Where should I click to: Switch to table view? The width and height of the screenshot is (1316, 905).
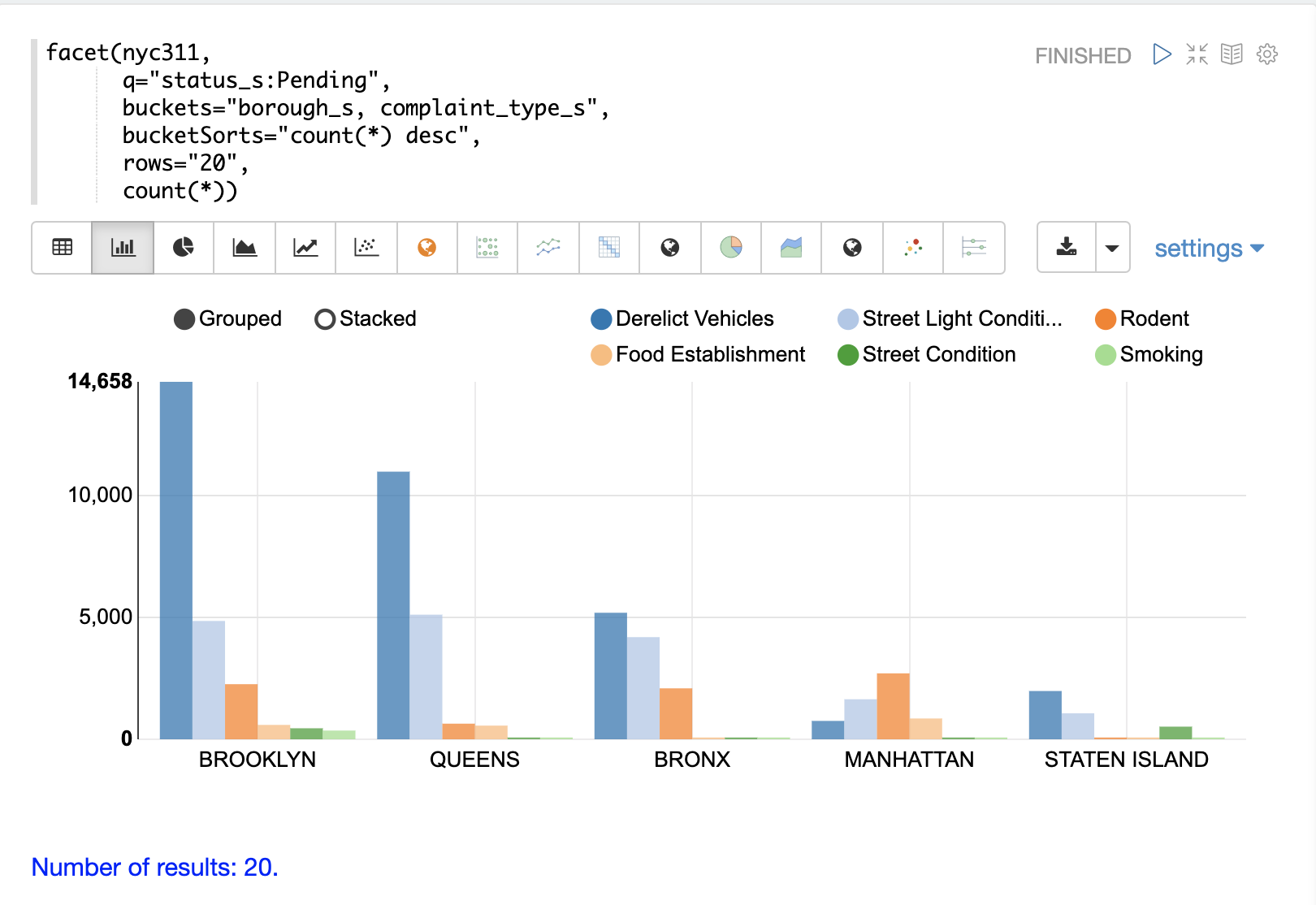[63, 248]
